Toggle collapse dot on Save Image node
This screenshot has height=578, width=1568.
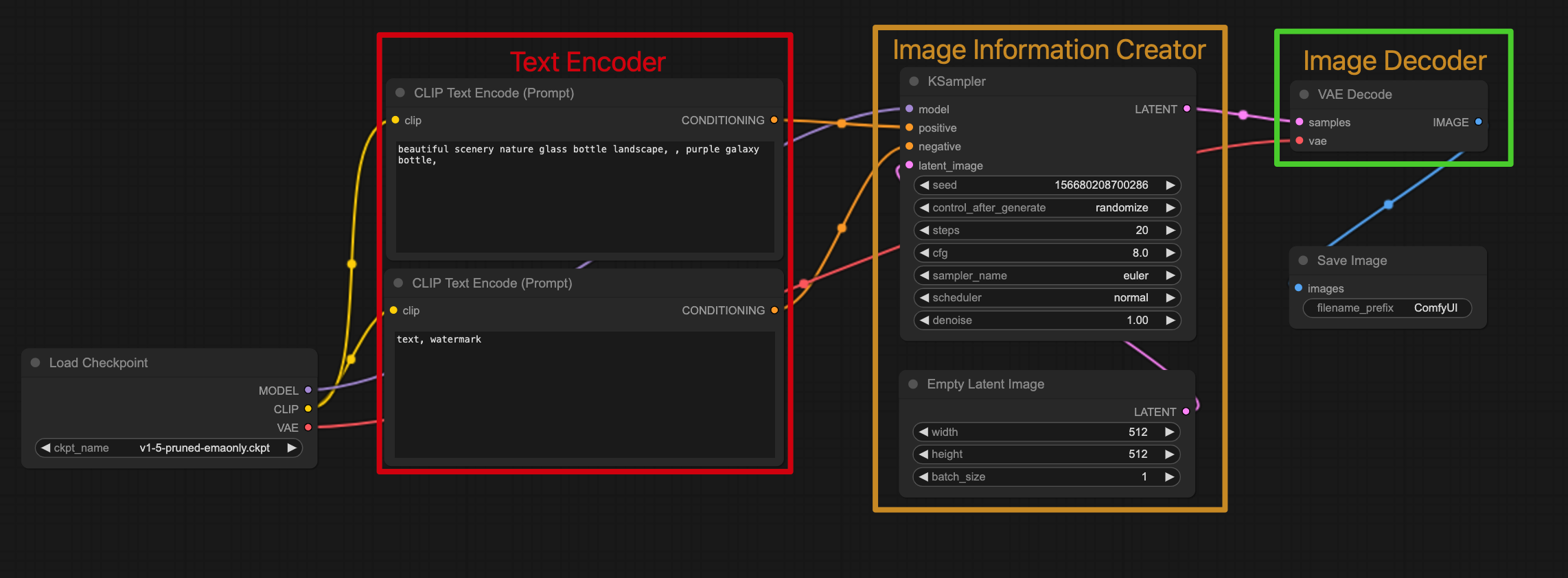[x=1303, y=260]
